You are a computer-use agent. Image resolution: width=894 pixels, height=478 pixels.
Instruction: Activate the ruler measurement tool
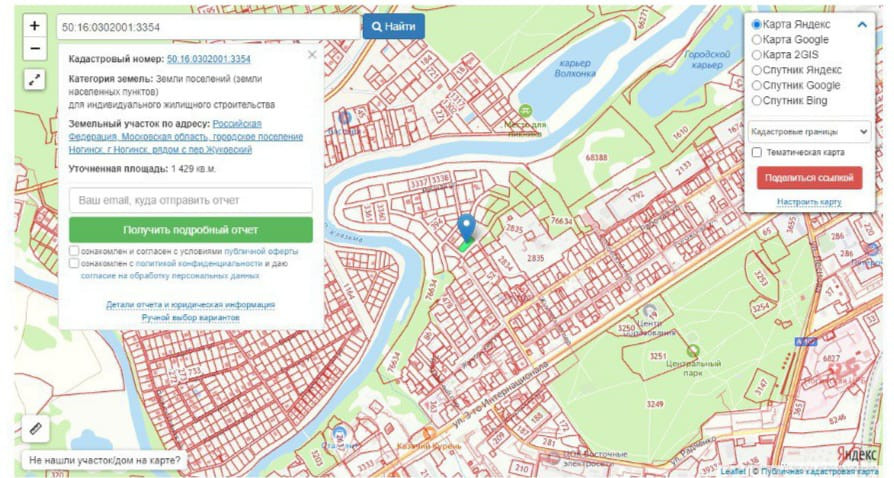pyautogui.click(x=35, y=428)
